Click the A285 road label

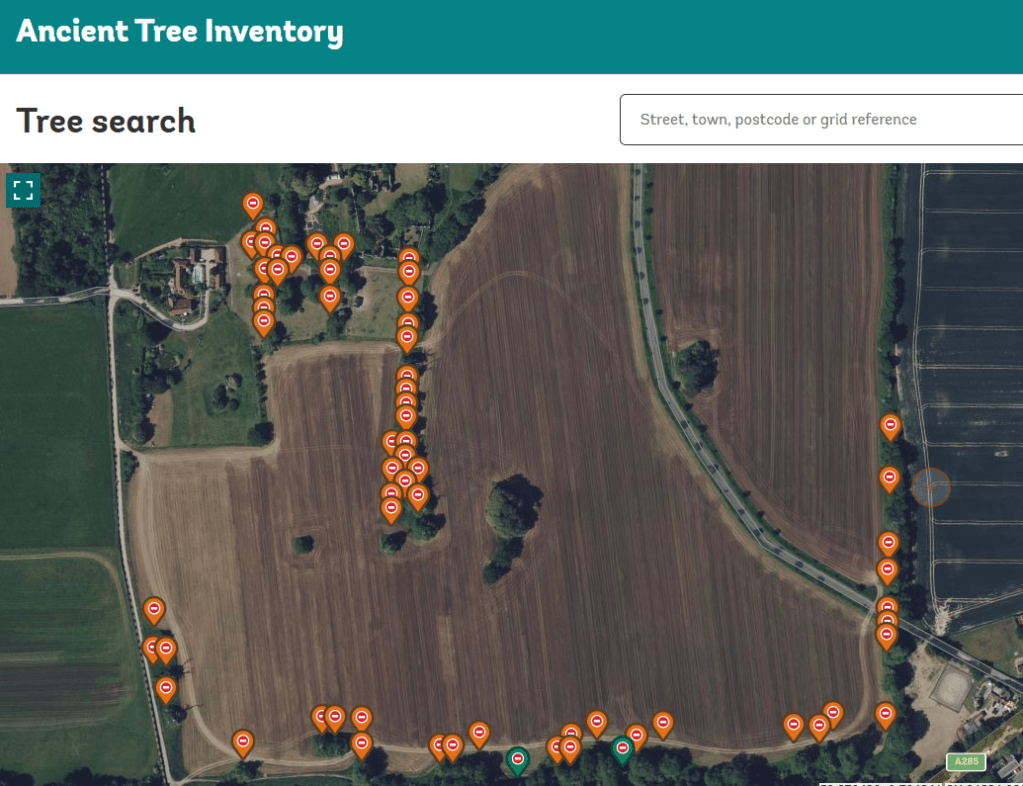pos(965,762)
